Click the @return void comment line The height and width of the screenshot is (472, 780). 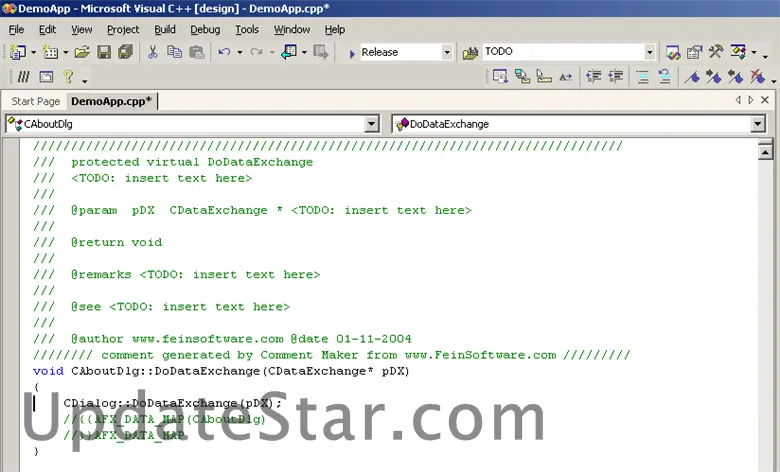[98, 242]
